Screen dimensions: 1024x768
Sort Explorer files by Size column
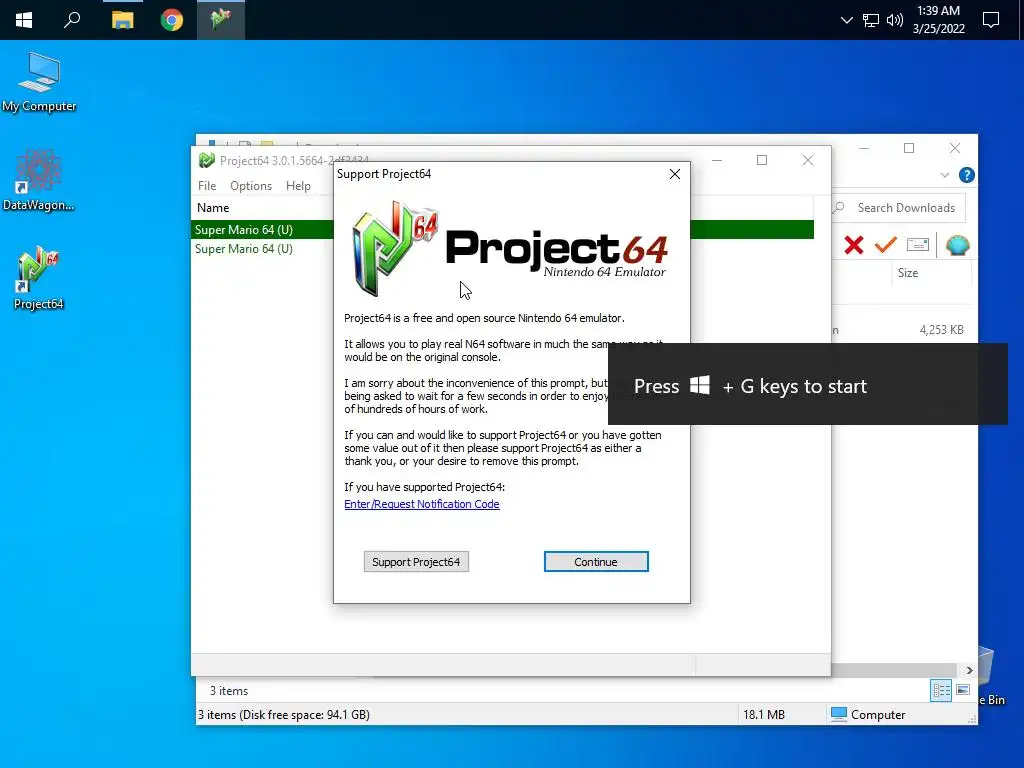point(908,273)
